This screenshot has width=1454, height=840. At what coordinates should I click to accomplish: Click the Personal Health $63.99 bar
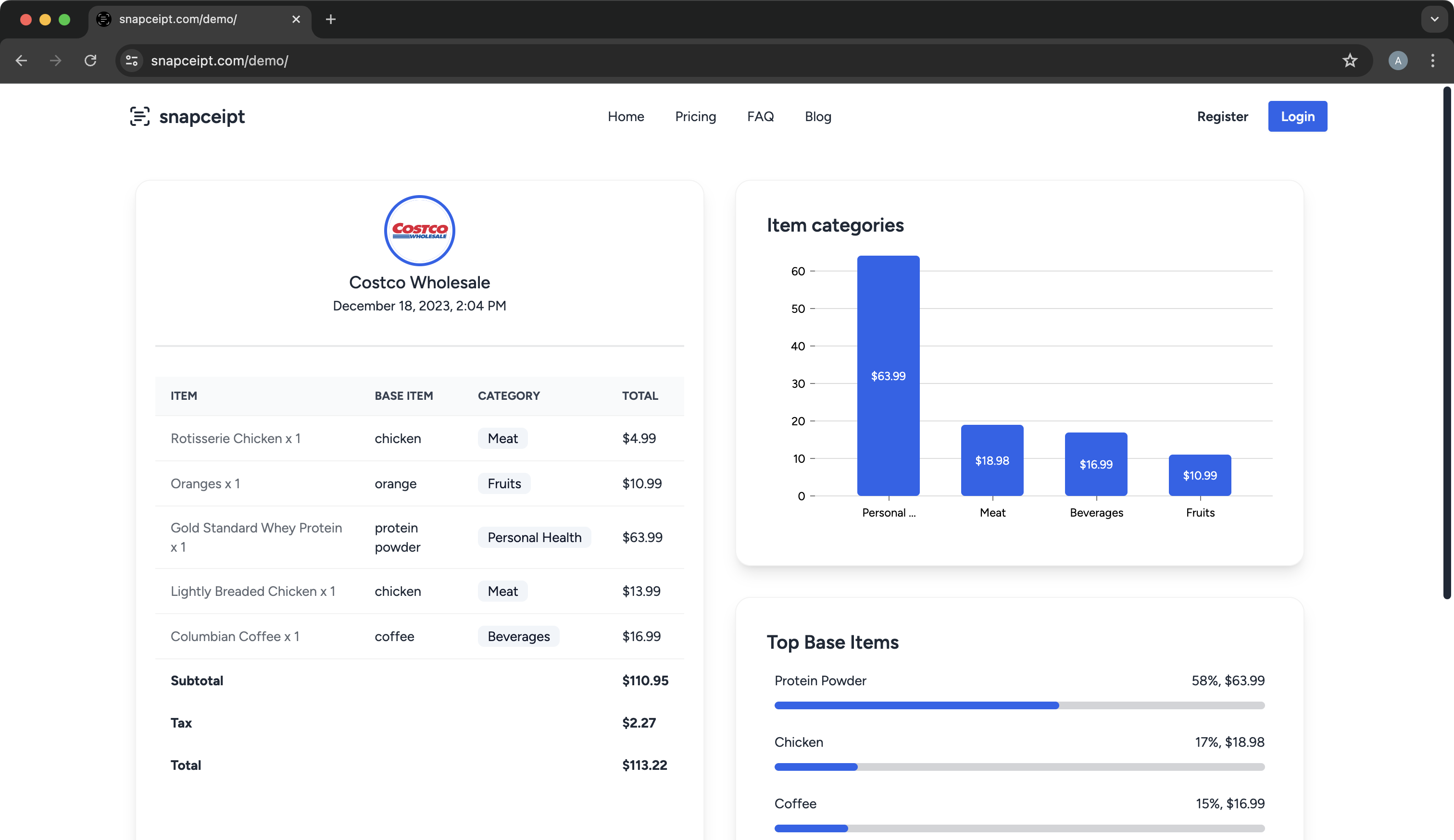tap(888, 376)
